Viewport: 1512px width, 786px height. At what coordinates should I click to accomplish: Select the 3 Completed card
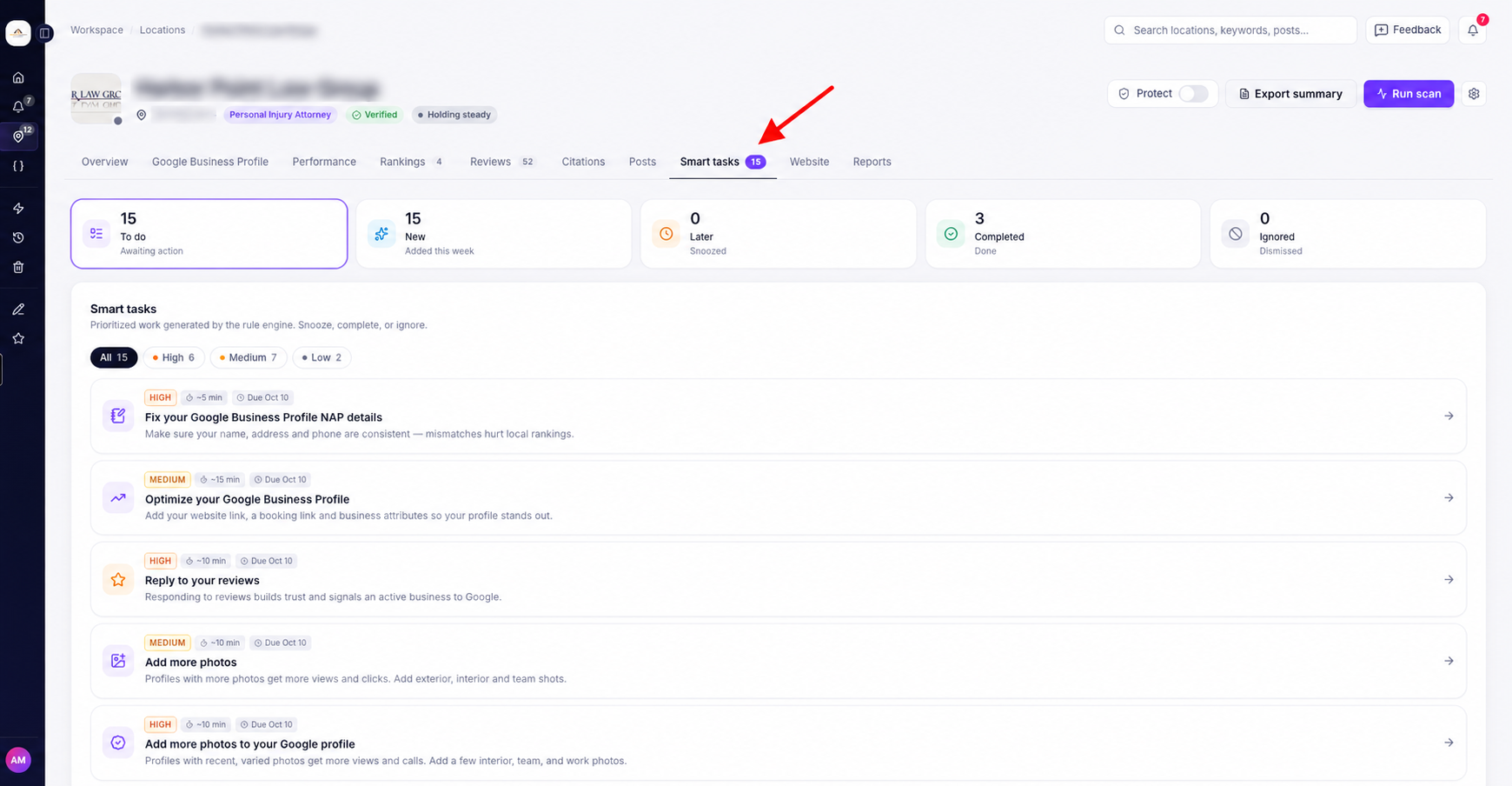tap(1063, 234)
